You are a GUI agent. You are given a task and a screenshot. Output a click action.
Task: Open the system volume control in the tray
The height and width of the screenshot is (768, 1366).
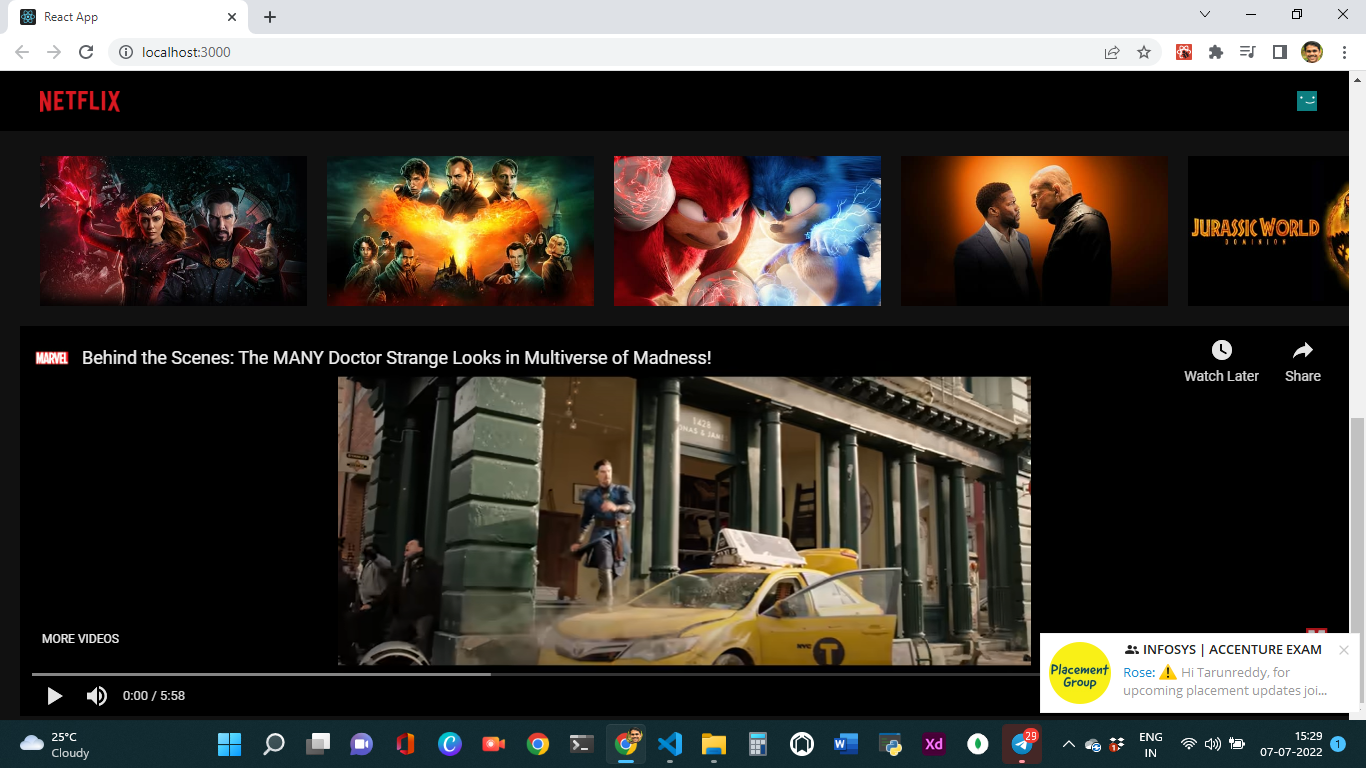tap(1211, 744)
